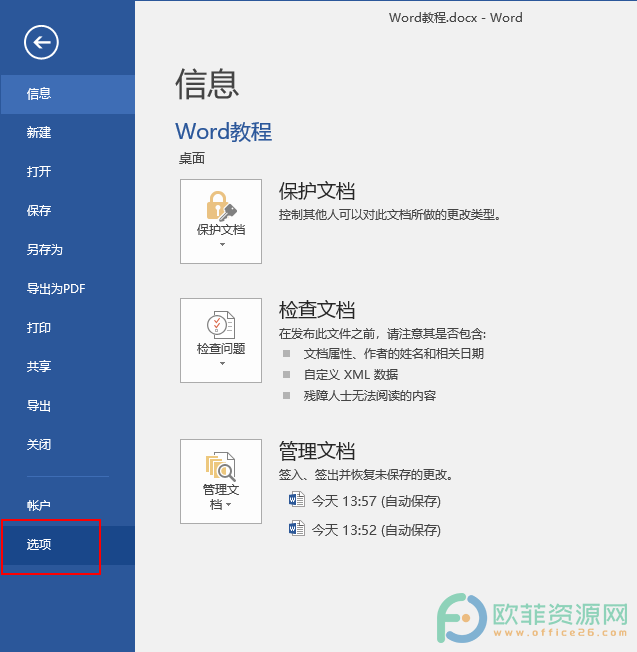The height and width of the screenshot is (652, 637).
Task: Click the 管理文档 magnifier documents icon
Action: 221,466
